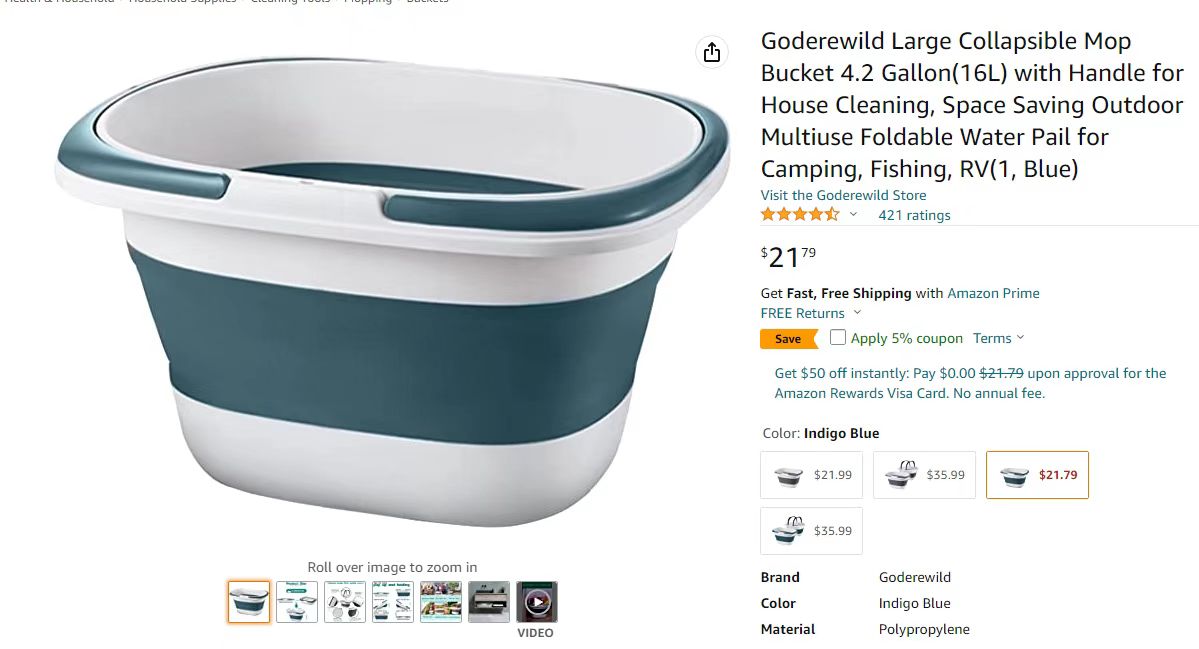View the feature detail circles thumbnail
1199x649 pixels.
345,602
